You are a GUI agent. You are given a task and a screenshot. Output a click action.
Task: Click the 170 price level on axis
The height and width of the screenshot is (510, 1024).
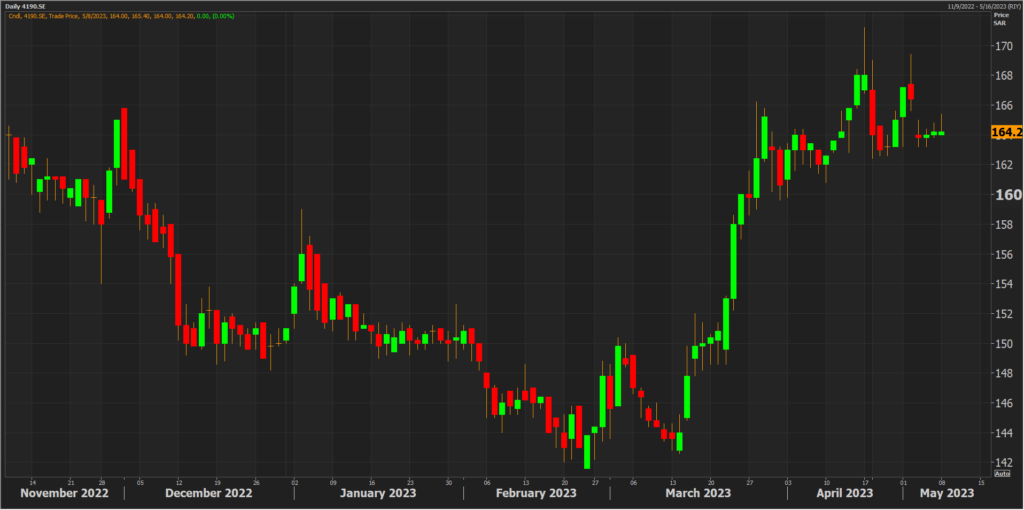1003,46
